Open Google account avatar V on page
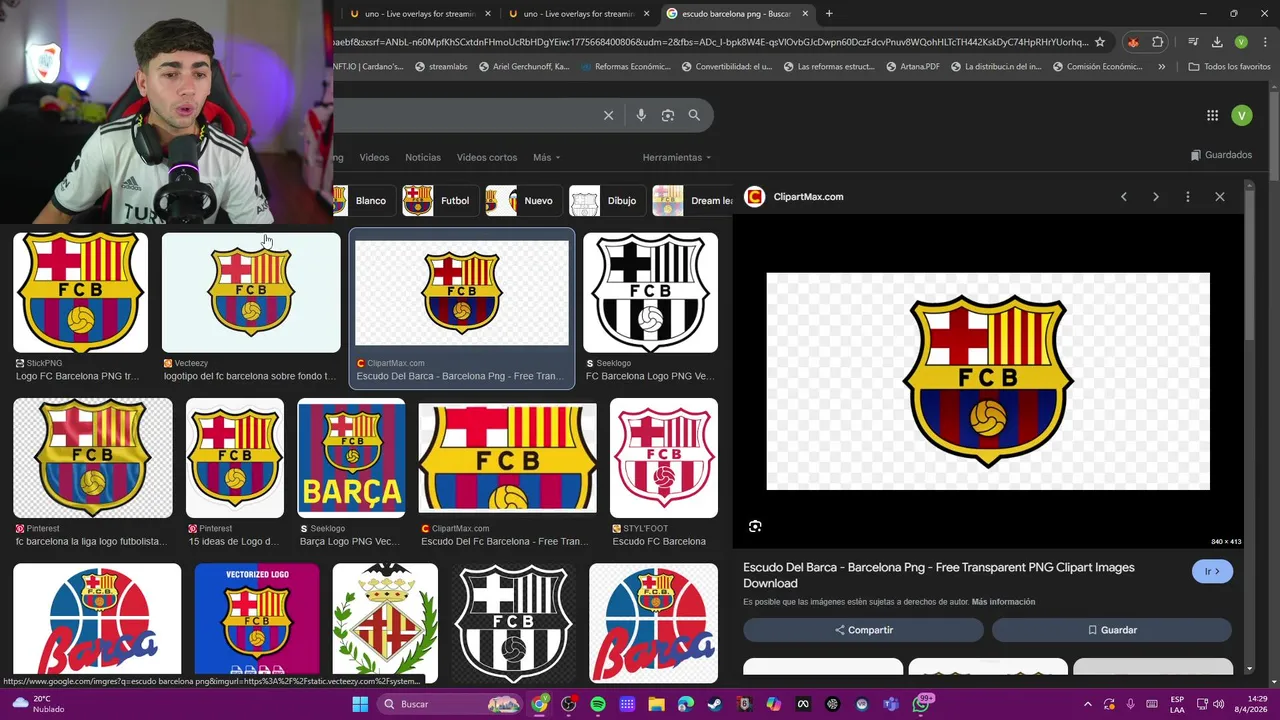The height and width of the screenshot is (720, 1280). (1241, 115)
